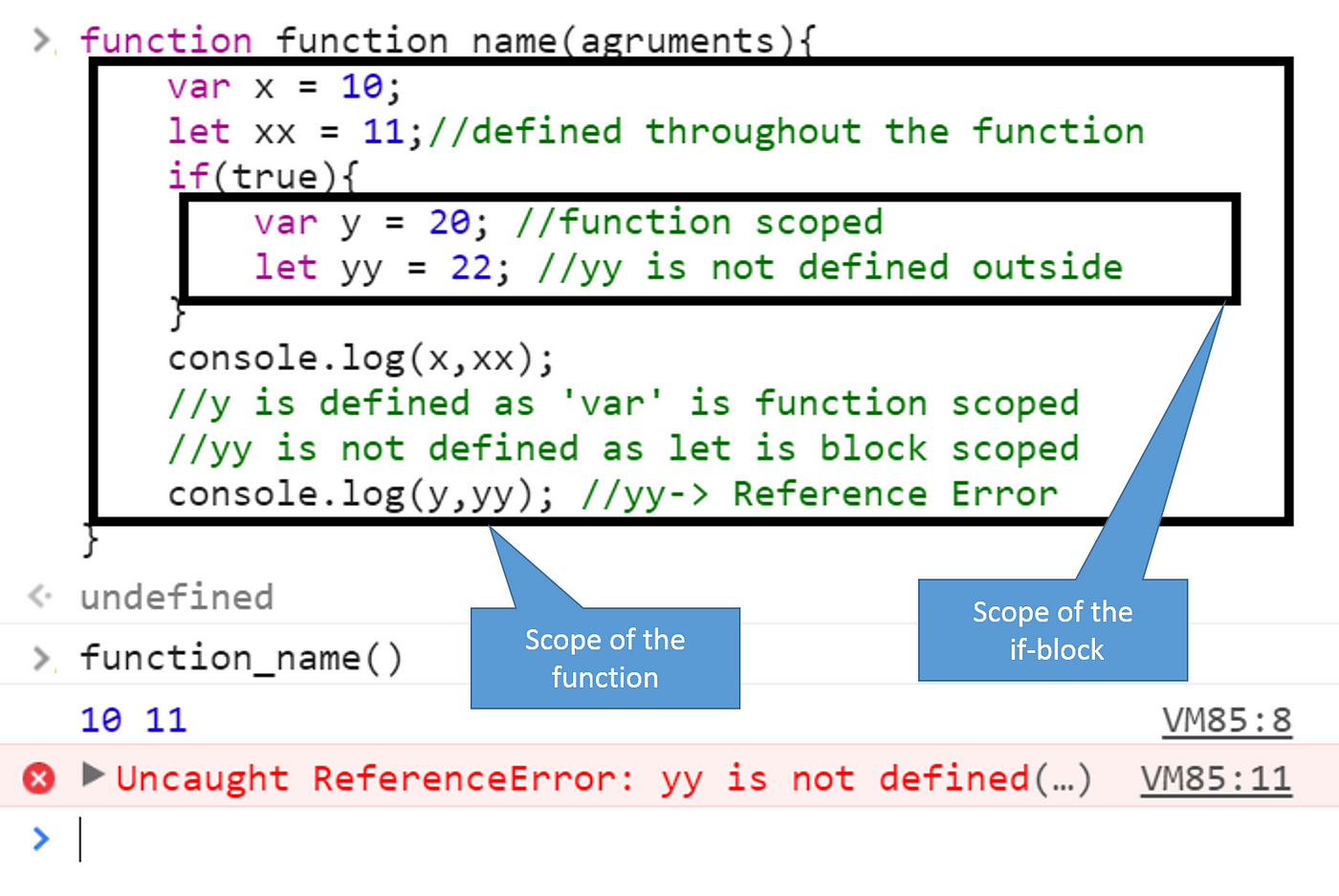Click the '//yy is not defined outside' comment
Image resolution: width=1339 pixels, height=896 pixels.
(x=830, y=268)
